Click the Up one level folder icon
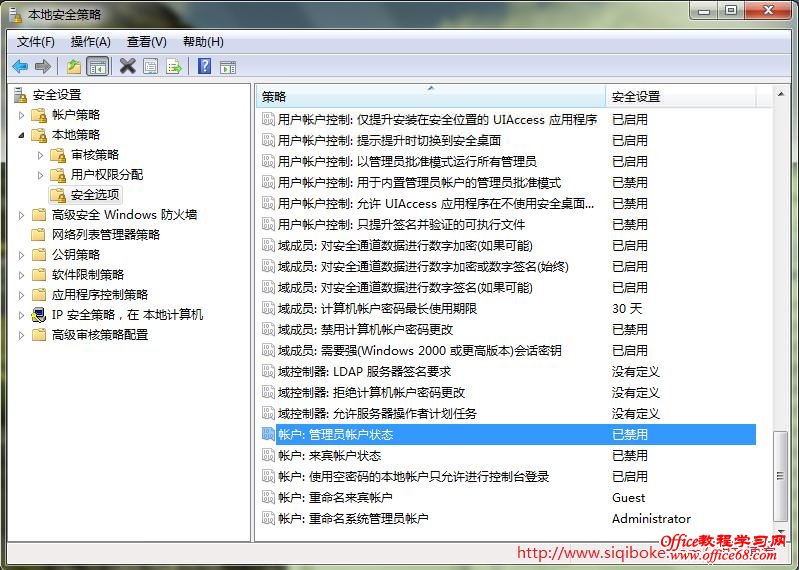This screenshot has height=570, width=799. (x=74, y=66)
